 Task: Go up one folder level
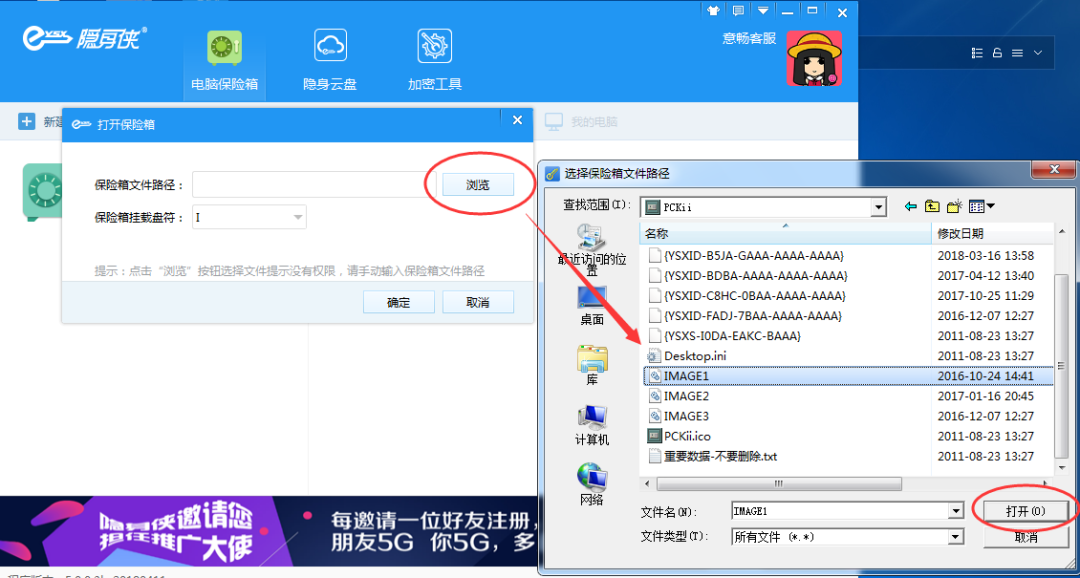(932, 207)
